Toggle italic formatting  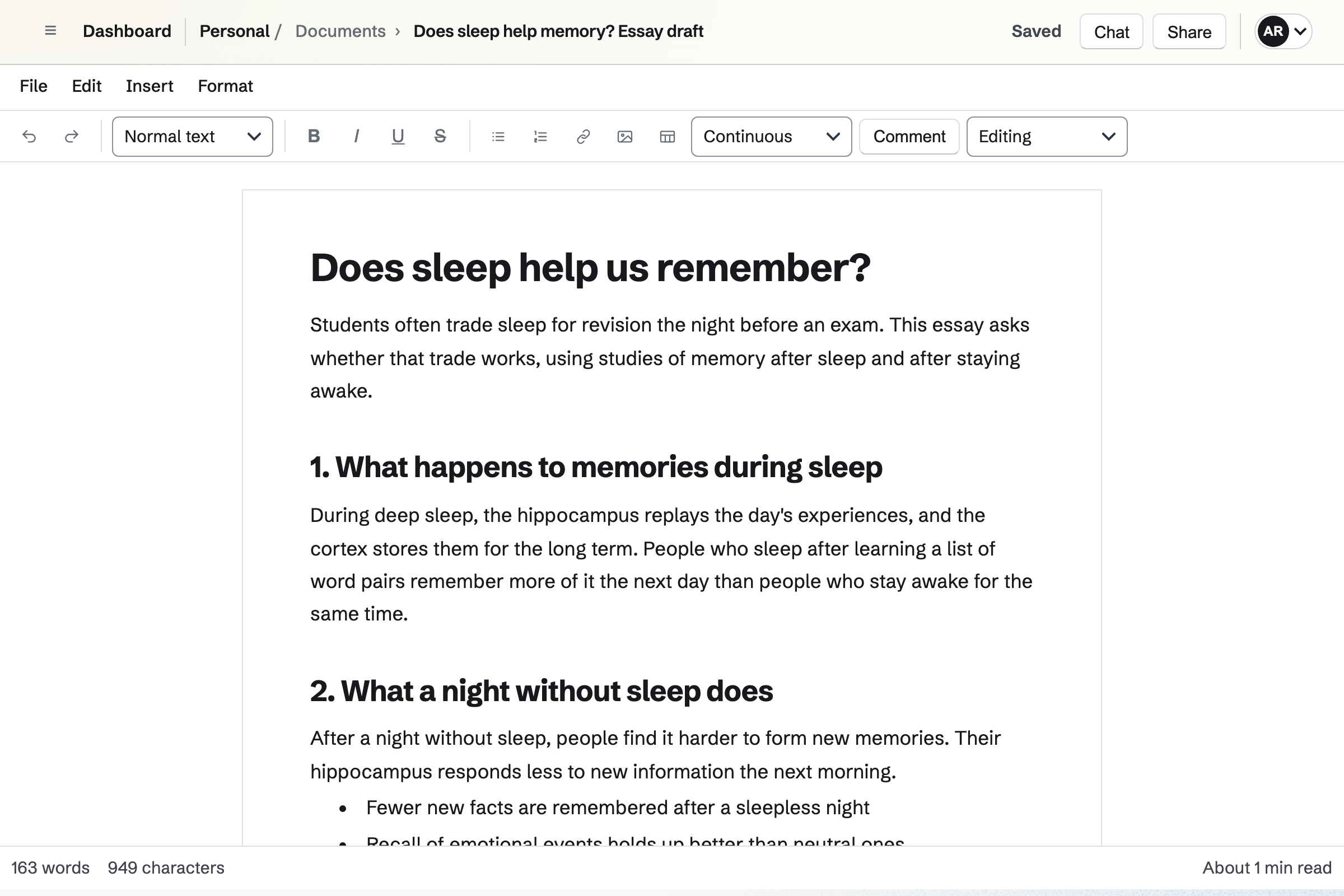356,137
